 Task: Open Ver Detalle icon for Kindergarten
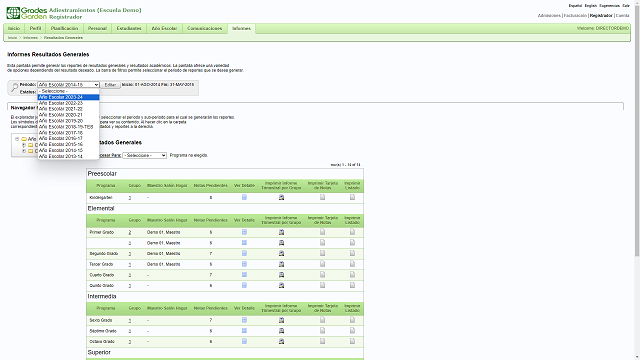point(244,197)
